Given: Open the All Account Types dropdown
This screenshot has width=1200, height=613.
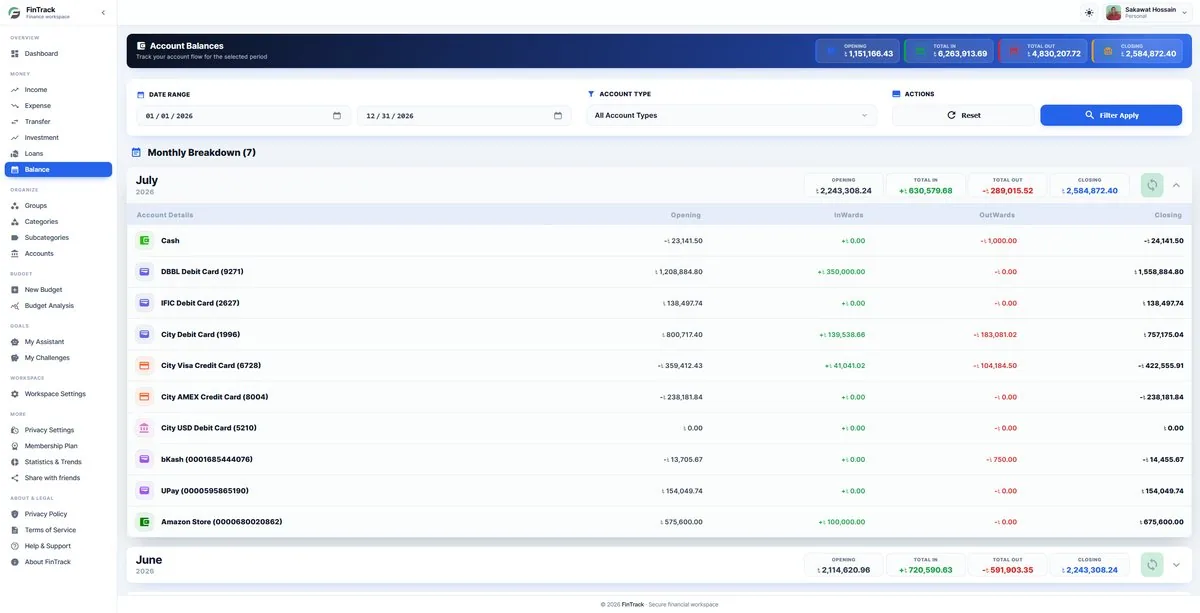Looking at the screenshot, I should point(732,116).
